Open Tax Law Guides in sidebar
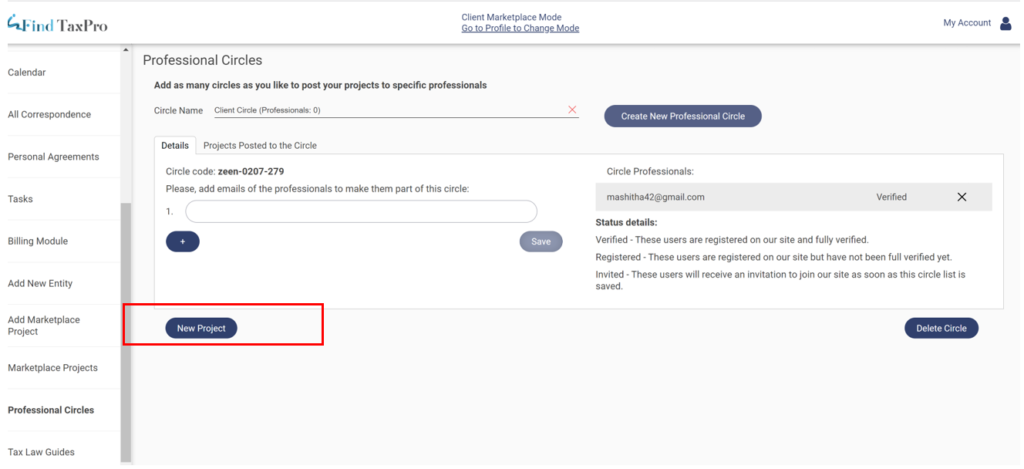Screen dimensions: 1024x469 [41, 452]
